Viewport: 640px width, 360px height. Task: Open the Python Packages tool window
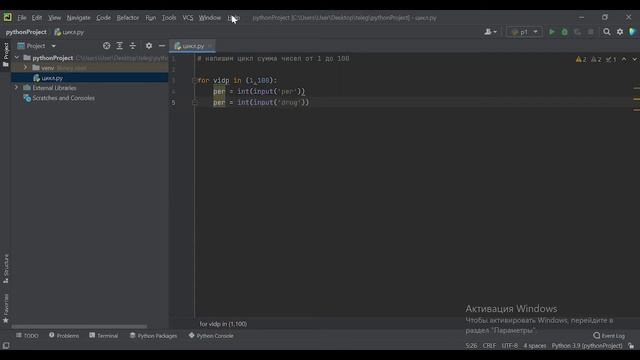click(x=153, y=336)
